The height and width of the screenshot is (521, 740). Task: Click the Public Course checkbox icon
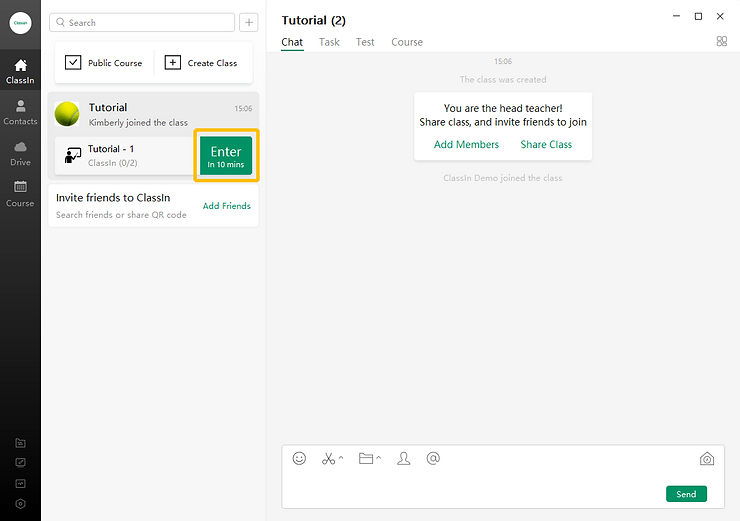click(73, 62)
